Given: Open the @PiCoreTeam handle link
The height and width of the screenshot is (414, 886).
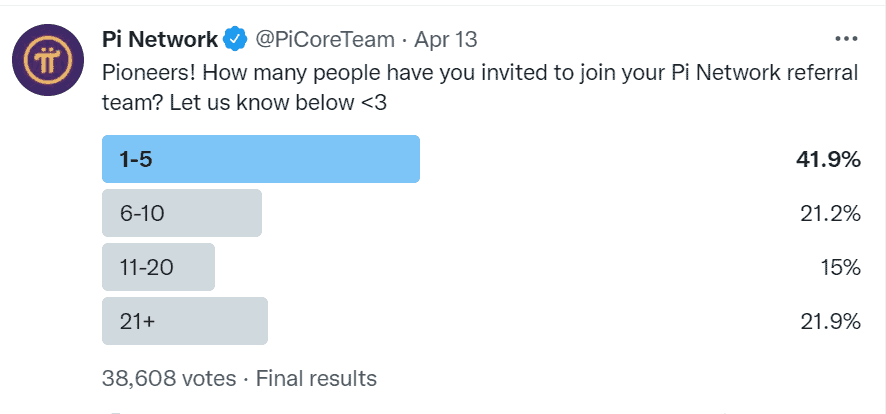Looking at the screenshot, I should (x=325, y=40).
